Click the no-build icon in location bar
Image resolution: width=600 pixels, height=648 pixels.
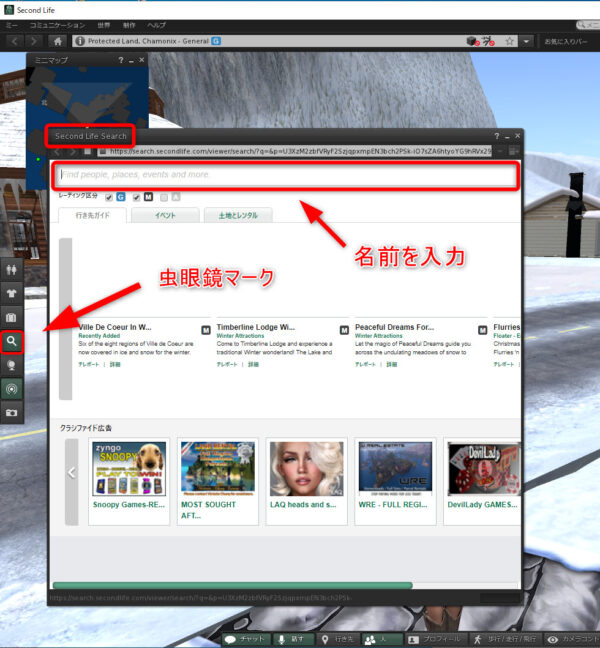473,41
